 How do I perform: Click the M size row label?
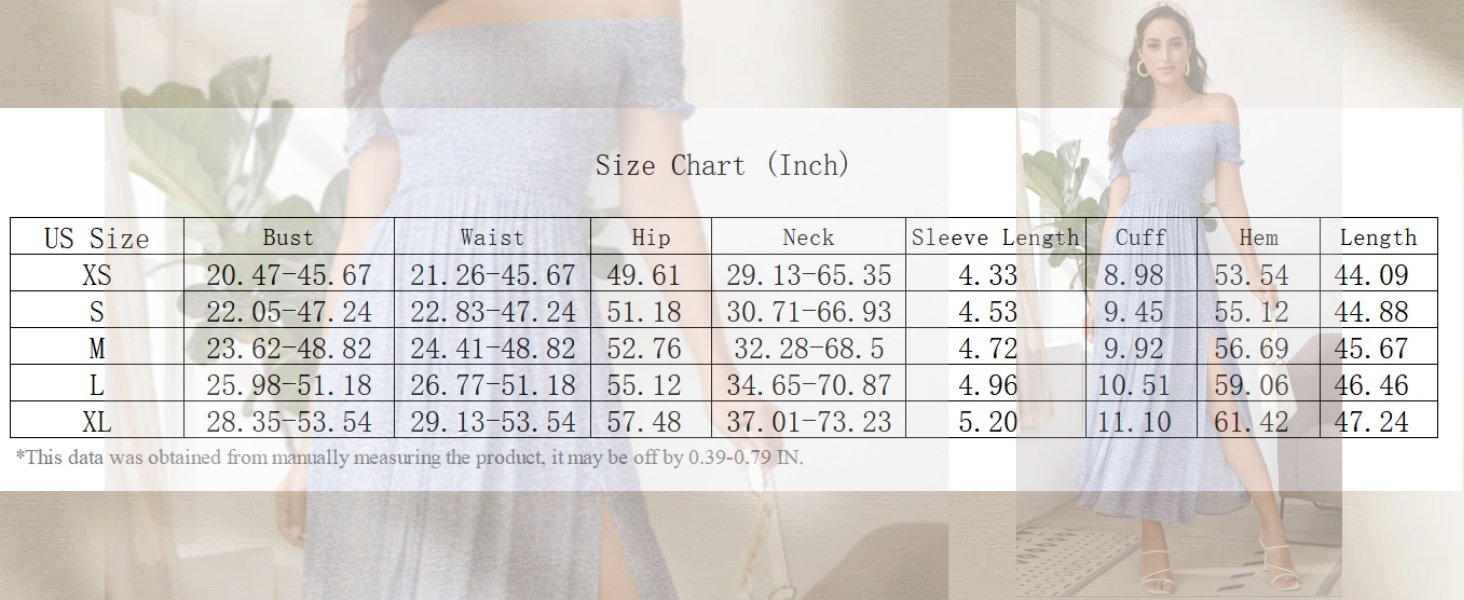point(96,348)
